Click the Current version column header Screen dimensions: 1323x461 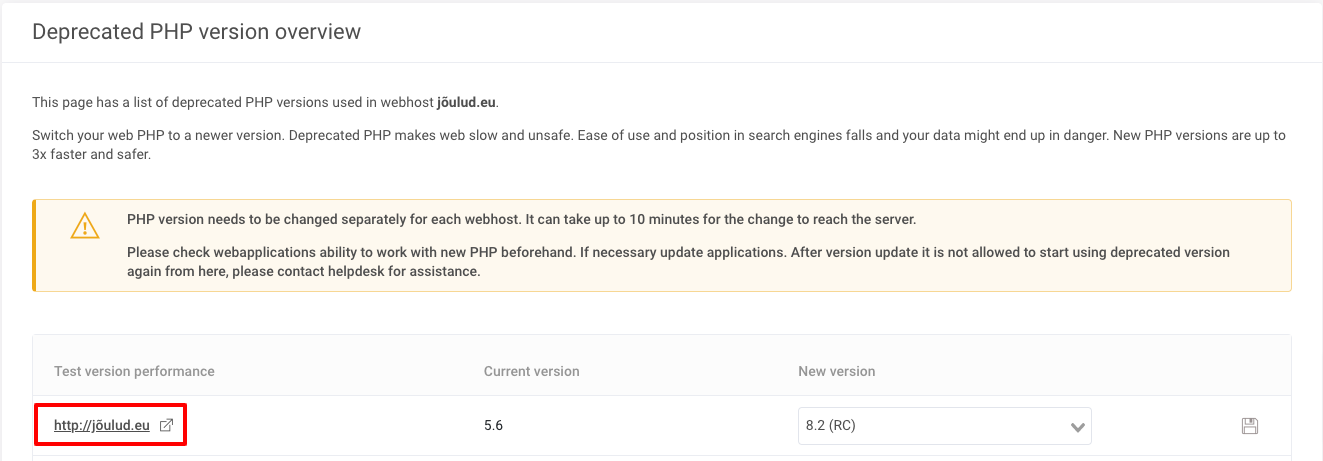tap(531, 371)
